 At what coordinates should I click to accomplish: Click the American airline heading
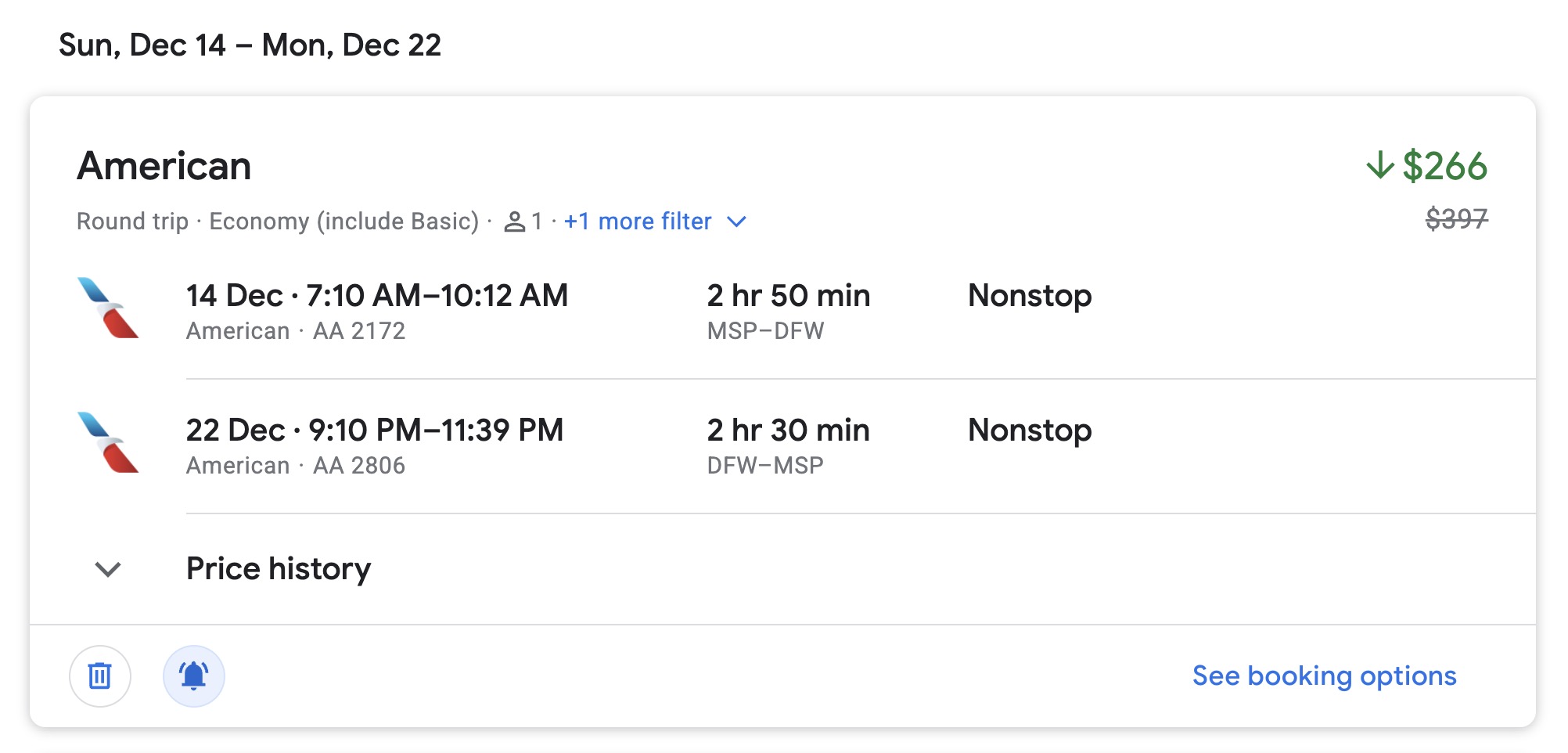click(x=164, y=166)
